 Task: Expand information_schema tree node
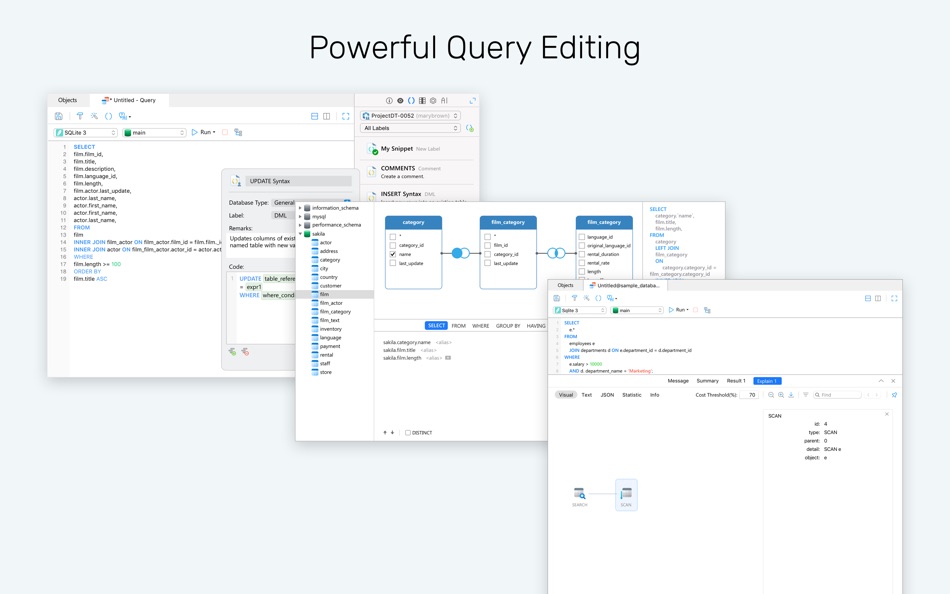(x=300, y=208)
